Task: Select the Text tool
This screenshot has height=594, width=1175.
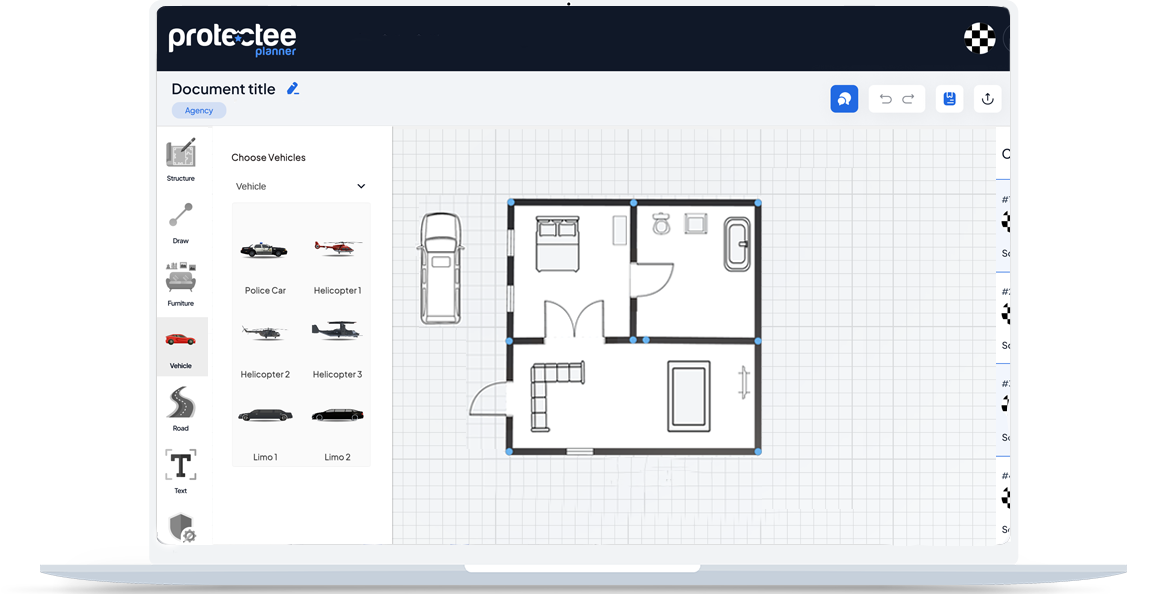Action: pyautogui.click(x=181, y=468)
